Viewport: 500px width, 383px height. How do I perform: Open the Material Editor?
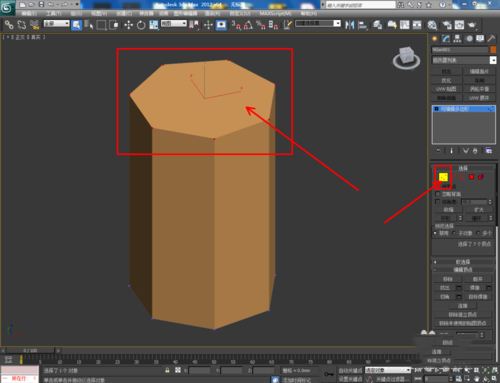point(432,25)
